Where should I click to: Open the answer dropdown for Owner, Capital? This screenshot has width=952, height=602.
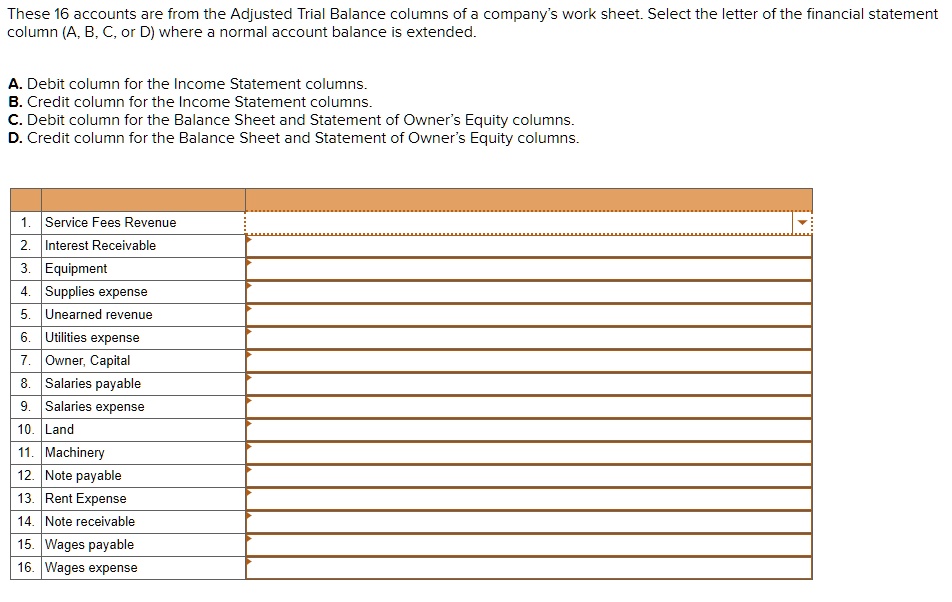528,360
